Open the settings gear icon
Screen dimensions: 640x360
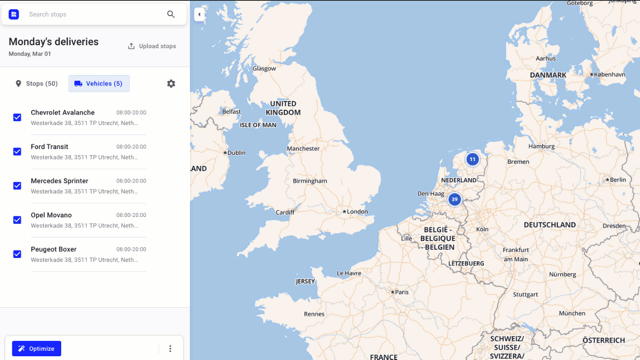tap(171, 84)
